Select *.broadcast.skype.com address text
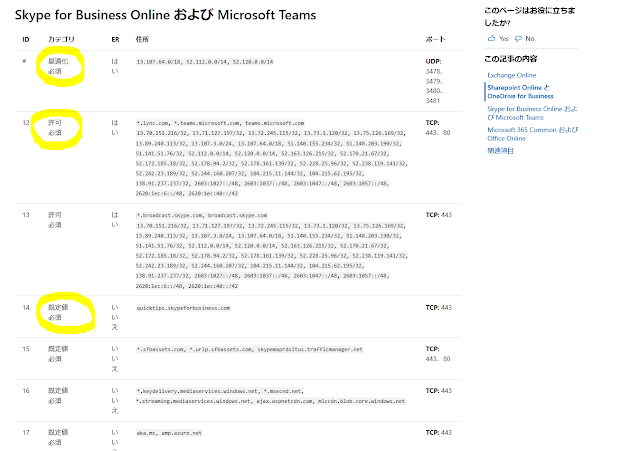640x451 pixels. [x=202, y=215]
